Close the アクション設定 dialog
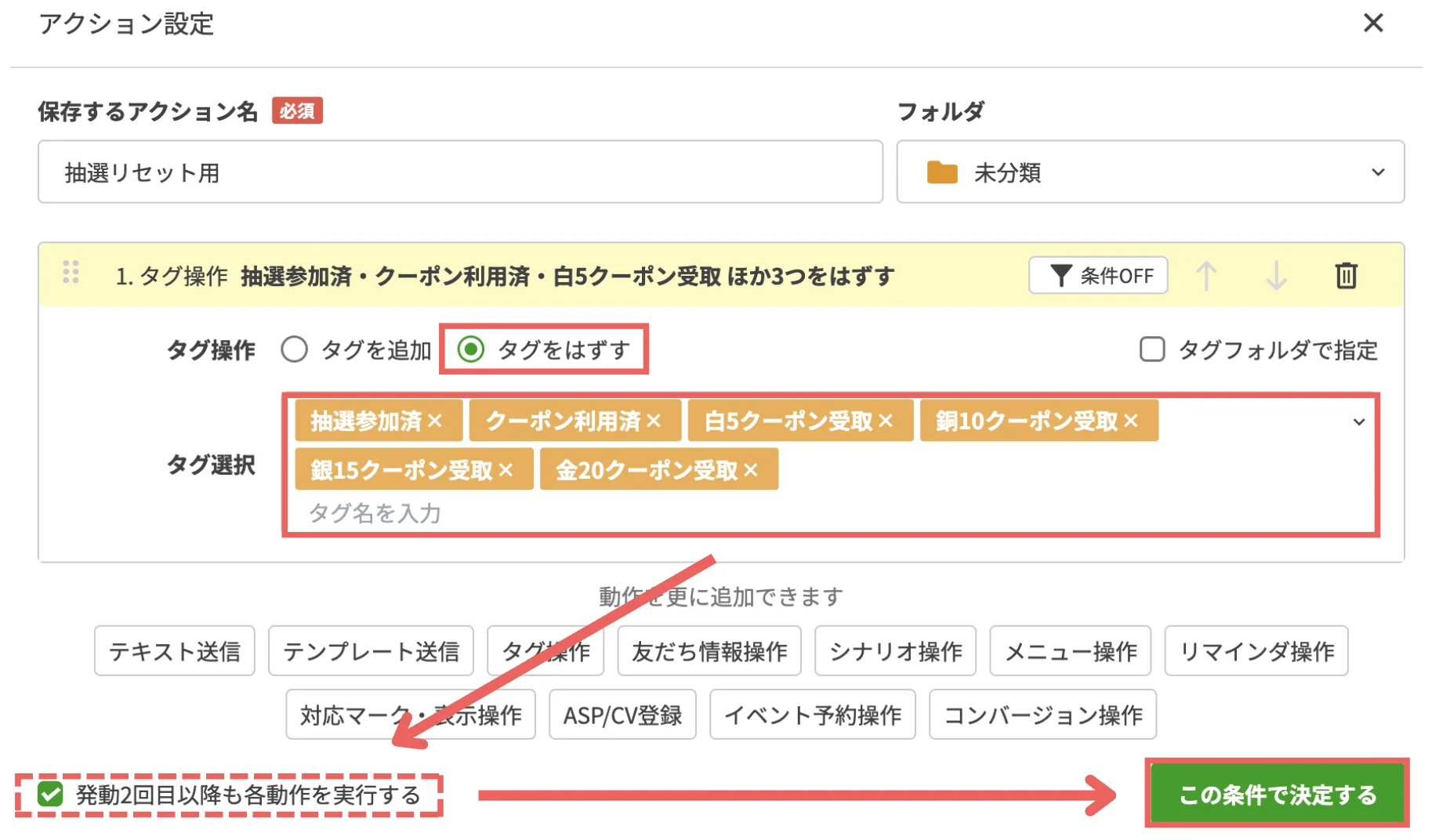 click(x=1373, y=23)
